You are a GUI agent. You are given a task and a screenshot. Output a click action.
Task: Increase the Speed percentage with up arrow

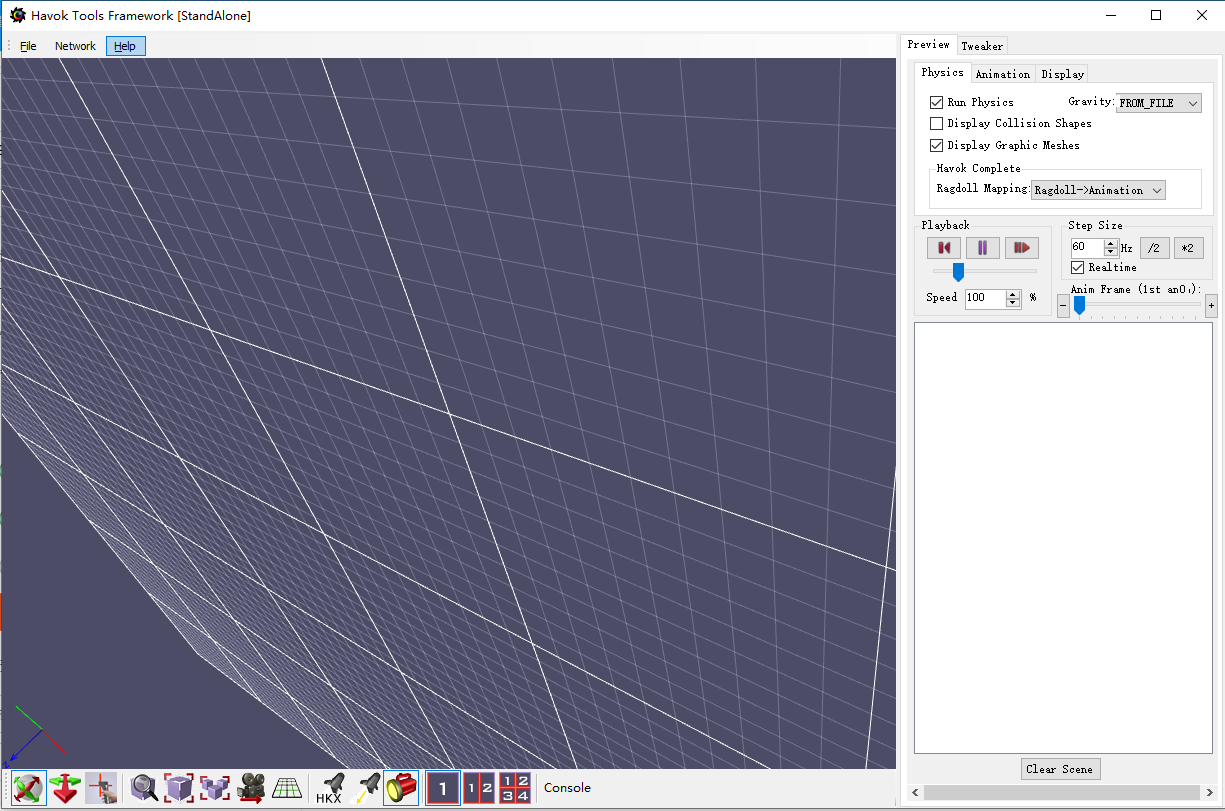click(1013, 293)
